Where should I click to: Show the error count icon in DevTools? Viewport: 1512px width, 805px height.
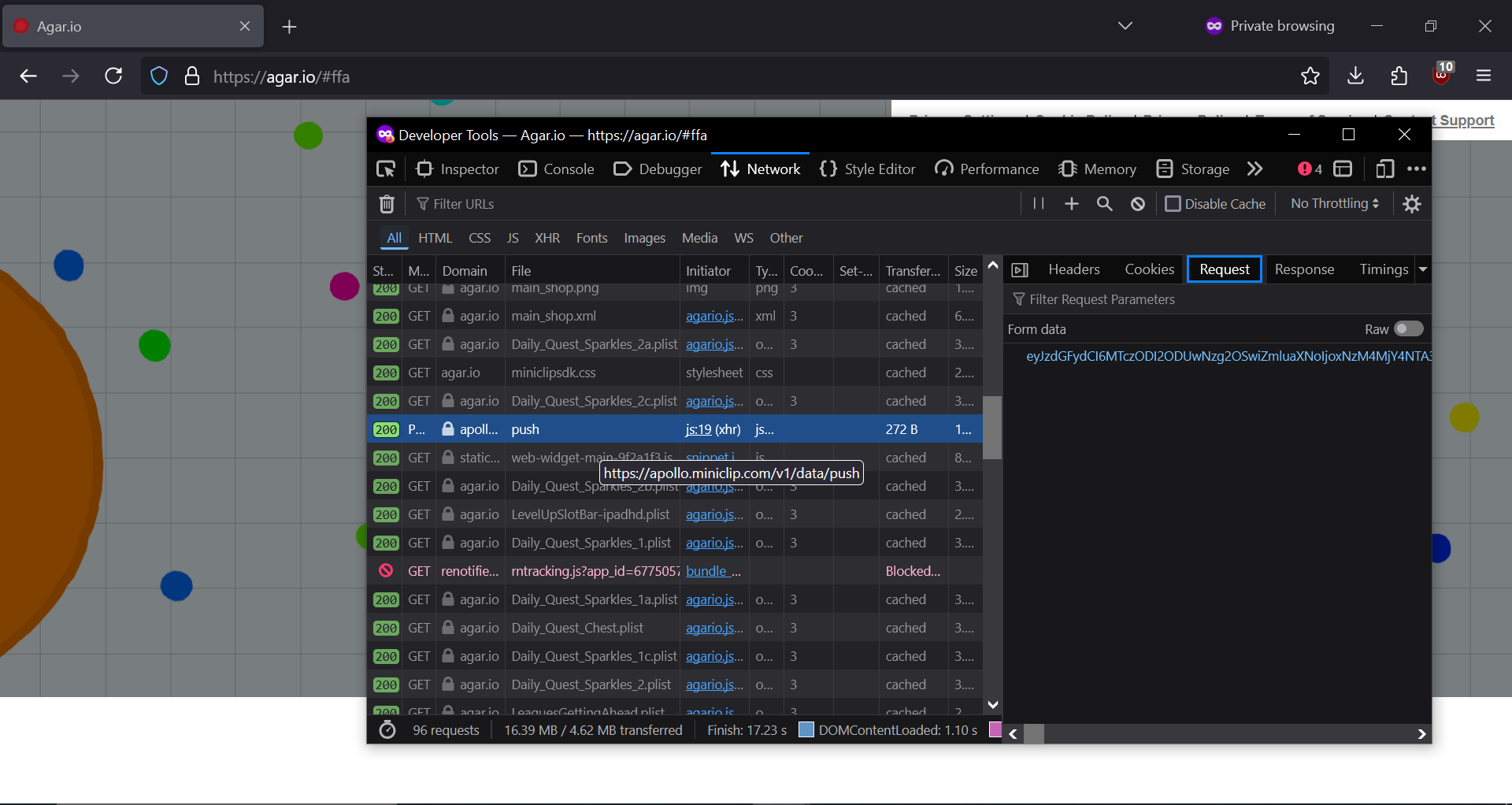pyautogui.click(x=1310, y=169)
